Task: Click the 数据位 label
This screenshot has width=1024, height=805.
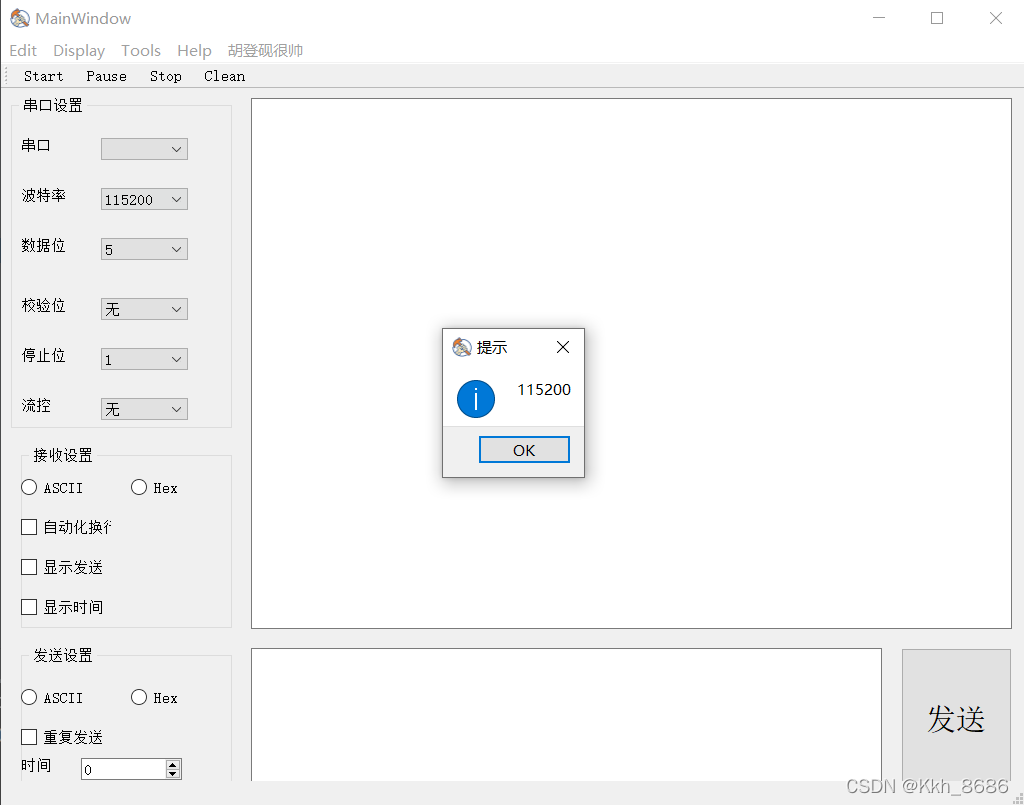Action: coord(44,245)
